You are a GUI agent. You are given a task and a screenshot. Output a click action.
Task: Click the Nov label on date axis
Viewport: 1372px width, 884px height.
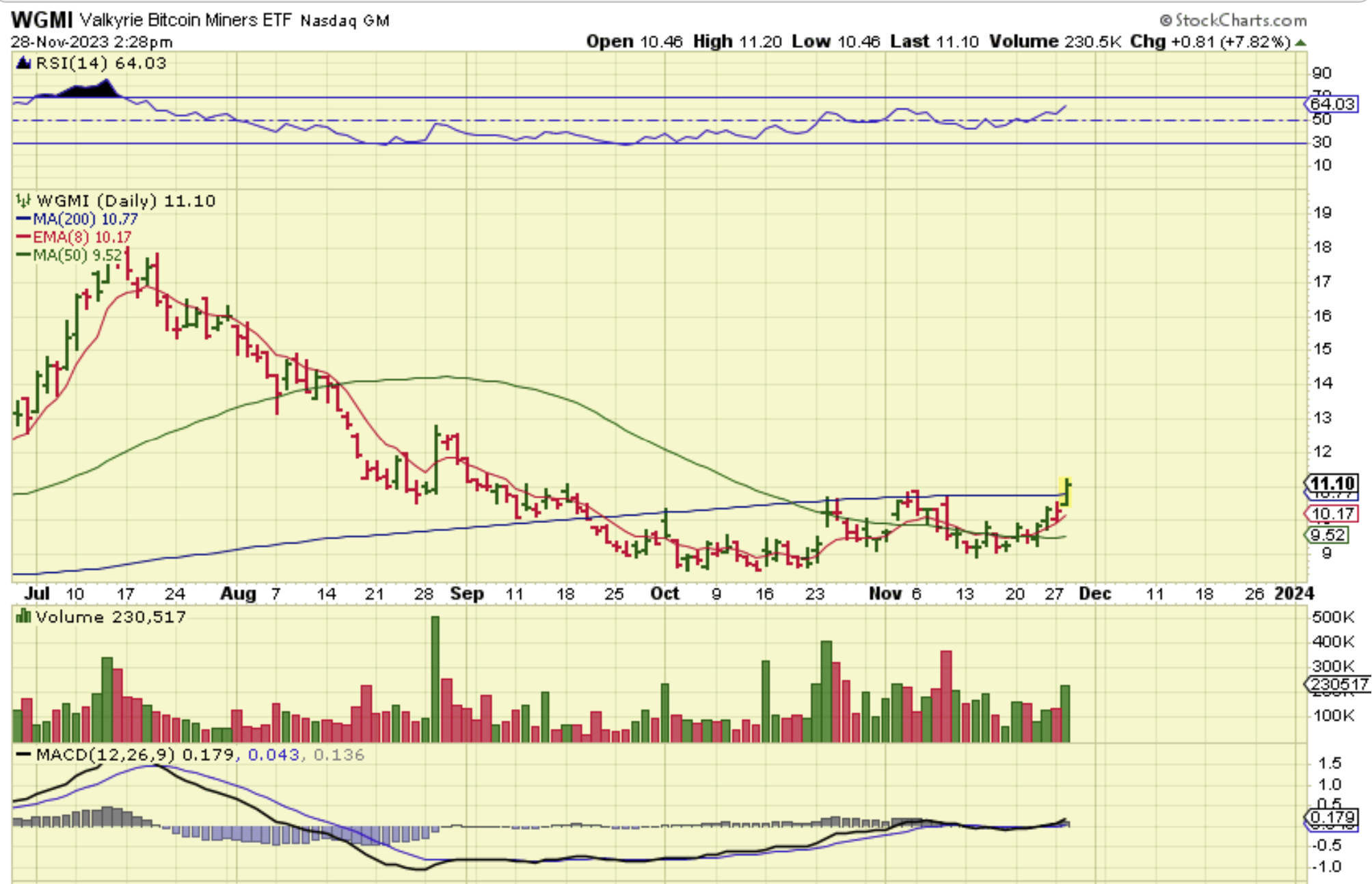pyautogui.click(x=885, y=593)
